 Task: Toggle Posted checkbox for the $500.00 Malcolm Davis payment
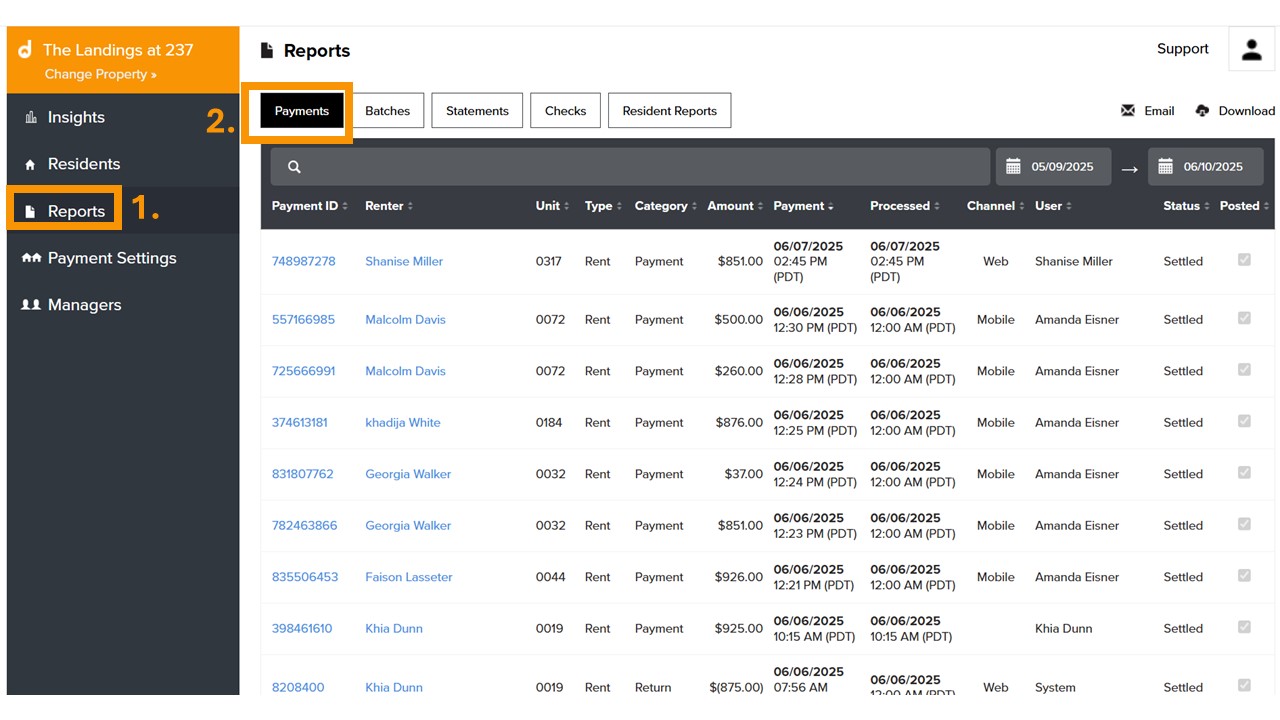point(1244,318)
